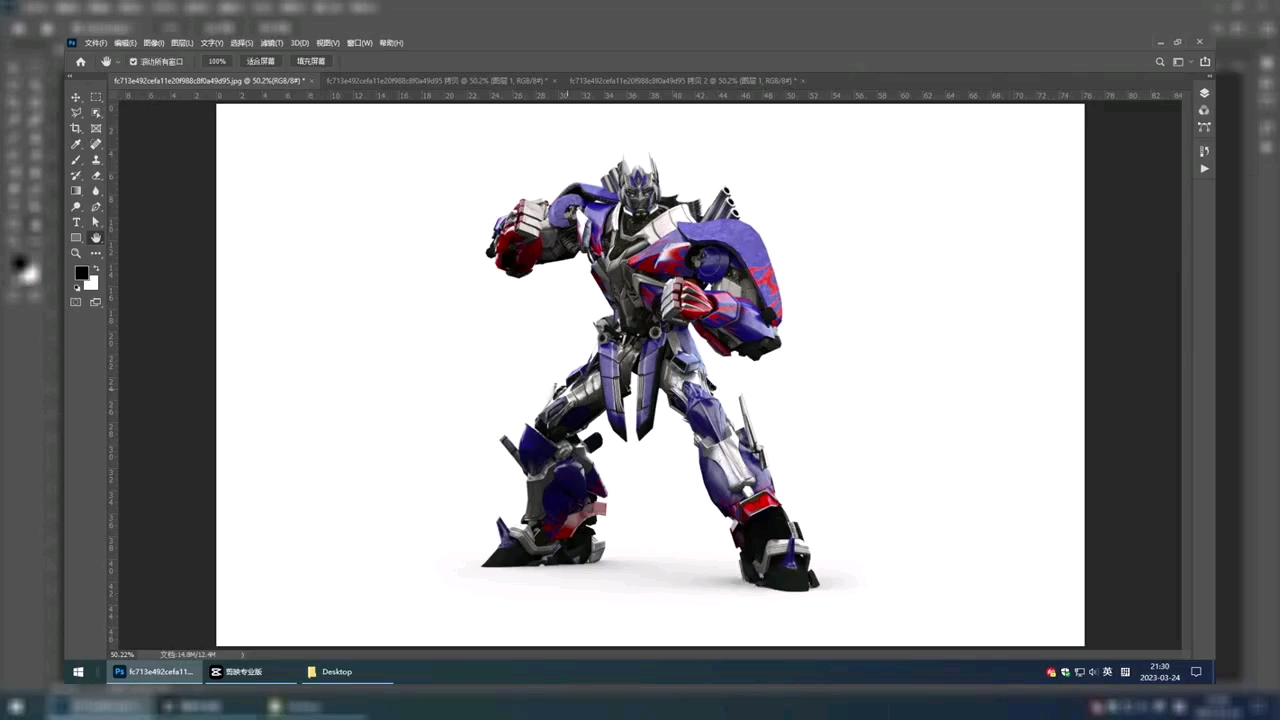Screen dimensions: 1280x720
Task: Collapse the toolbox double-arrow
Action: click(72, 78)
